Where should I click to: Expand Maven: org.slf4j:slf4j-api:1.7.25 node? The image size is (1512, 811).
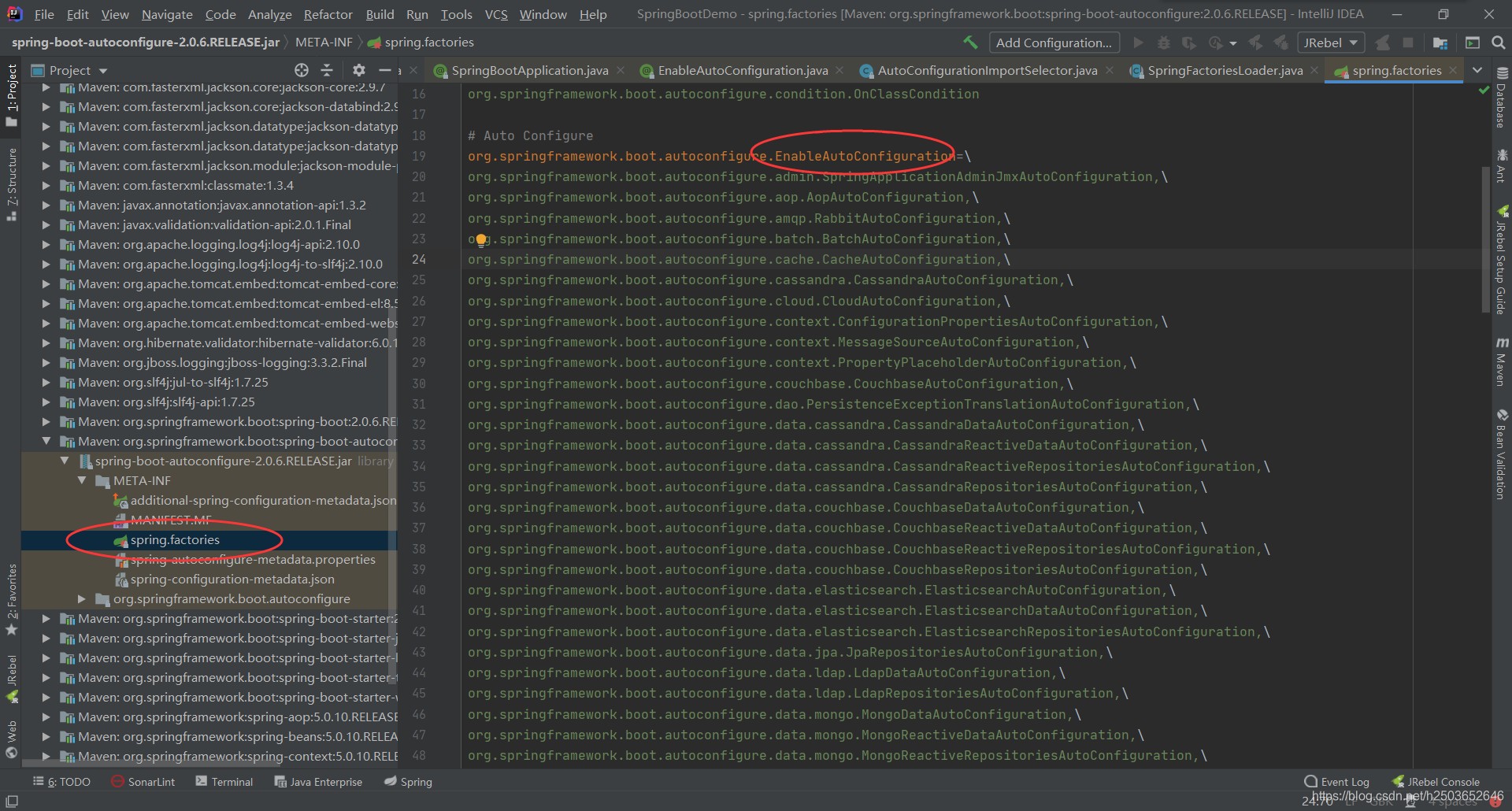point(46,402)
